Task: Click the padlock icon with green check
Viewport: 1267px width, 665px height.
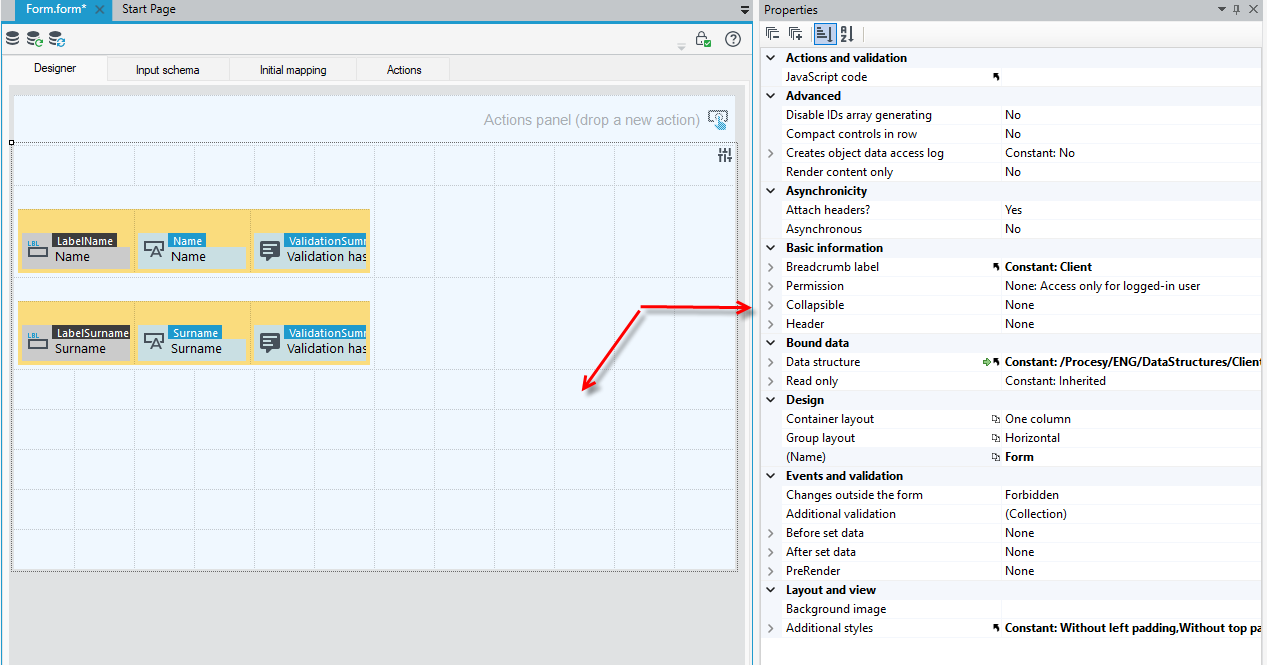Action: pyautogui.click(x=703, y=39)
